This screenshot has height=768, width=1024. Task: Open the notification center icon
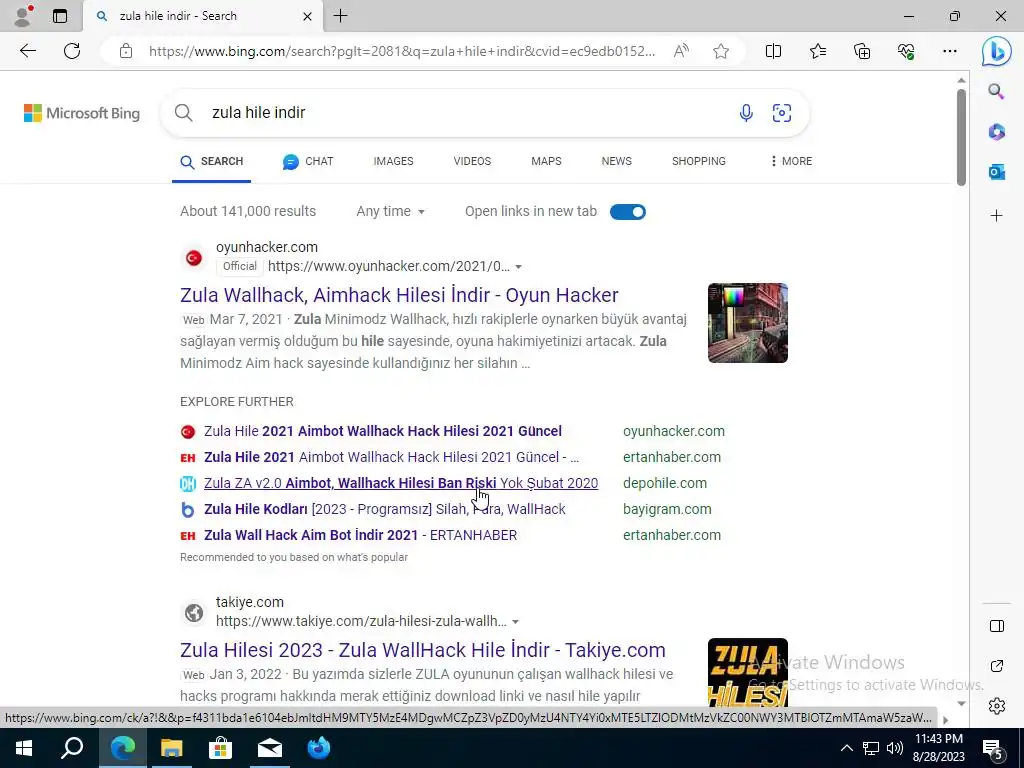point(993,749)
